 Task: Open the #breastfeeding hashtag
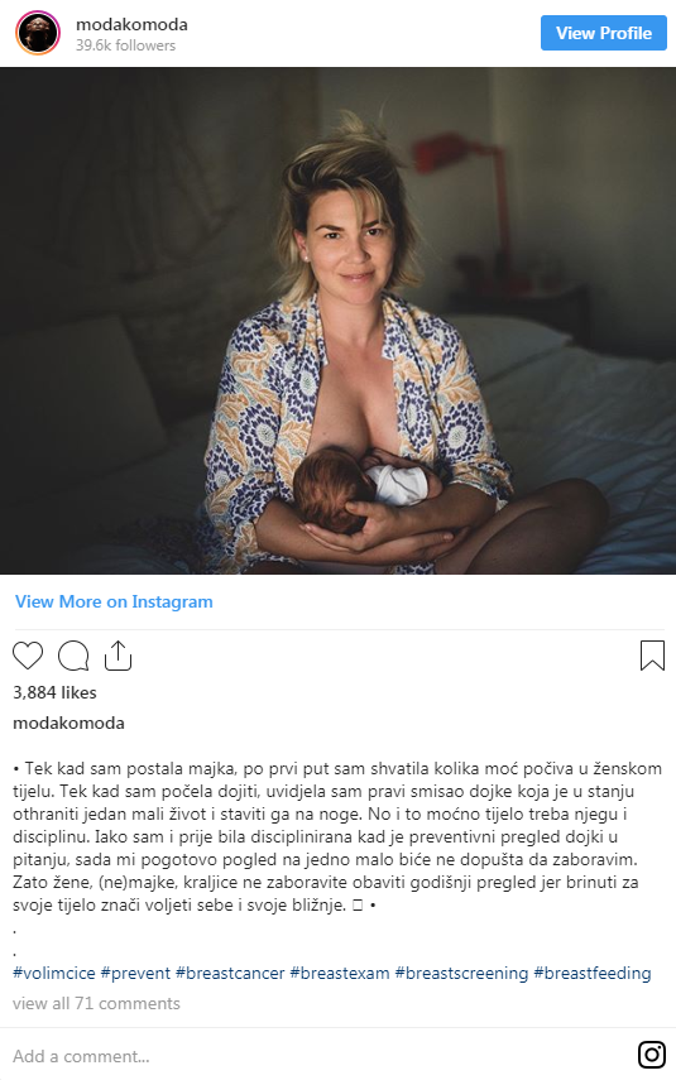click(x=593, y=973)
